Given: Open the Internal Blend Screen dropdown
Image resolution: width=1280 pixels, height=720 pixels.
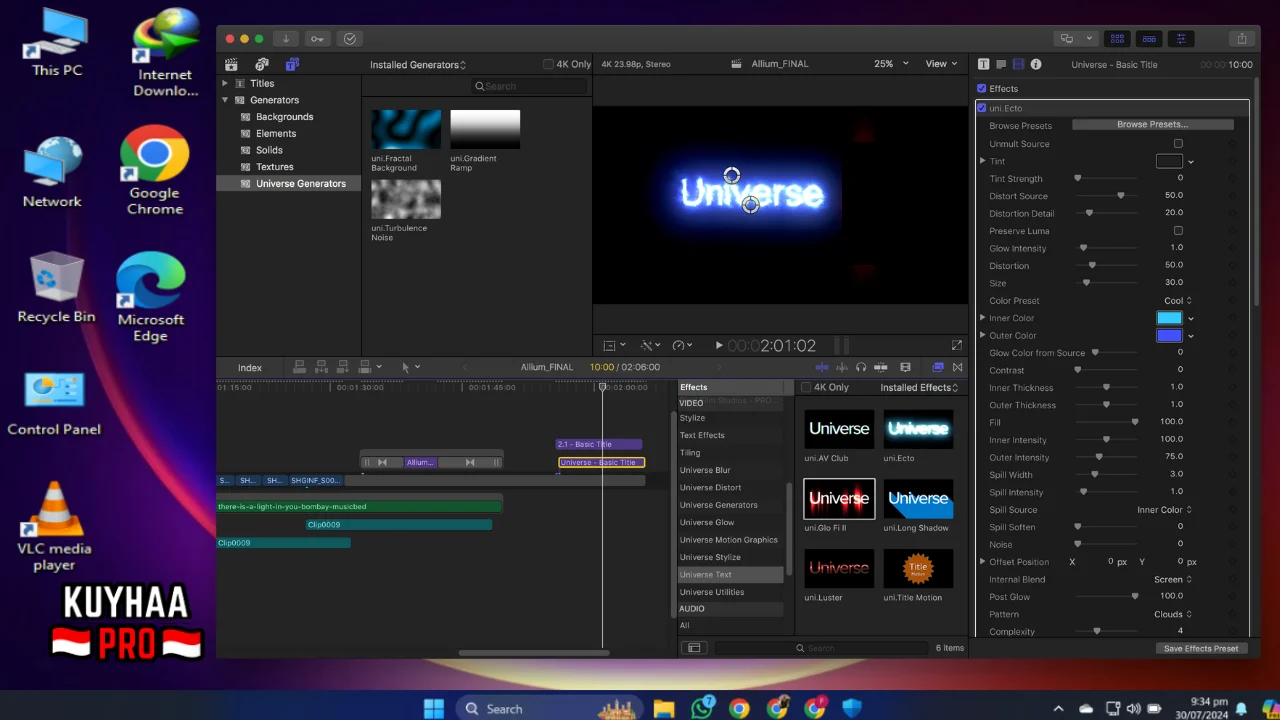Looking at the screenshot, I should point(1173,579).
